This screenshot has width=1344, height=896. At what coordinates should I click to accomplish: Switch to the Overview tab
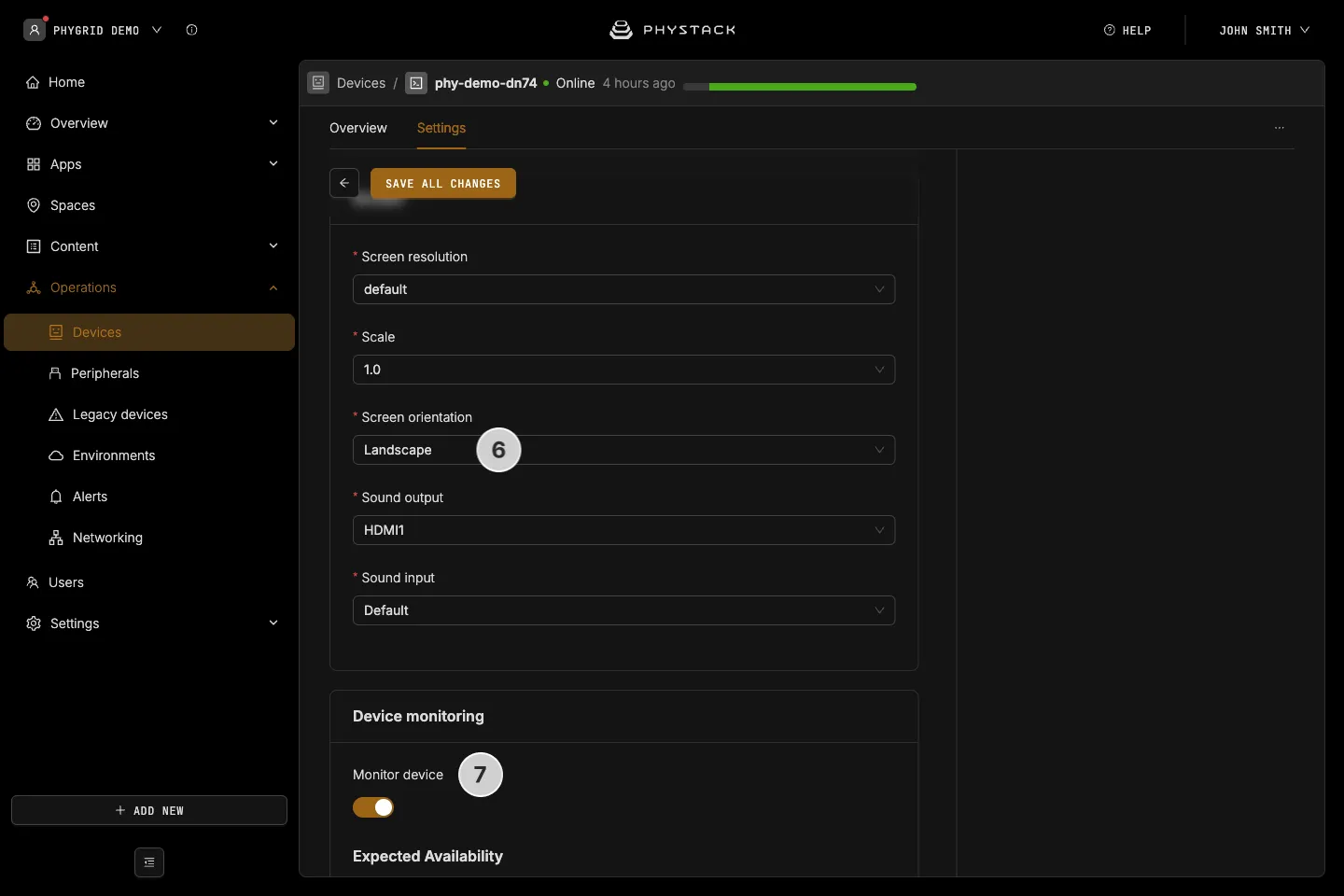[x=358, y=128]
